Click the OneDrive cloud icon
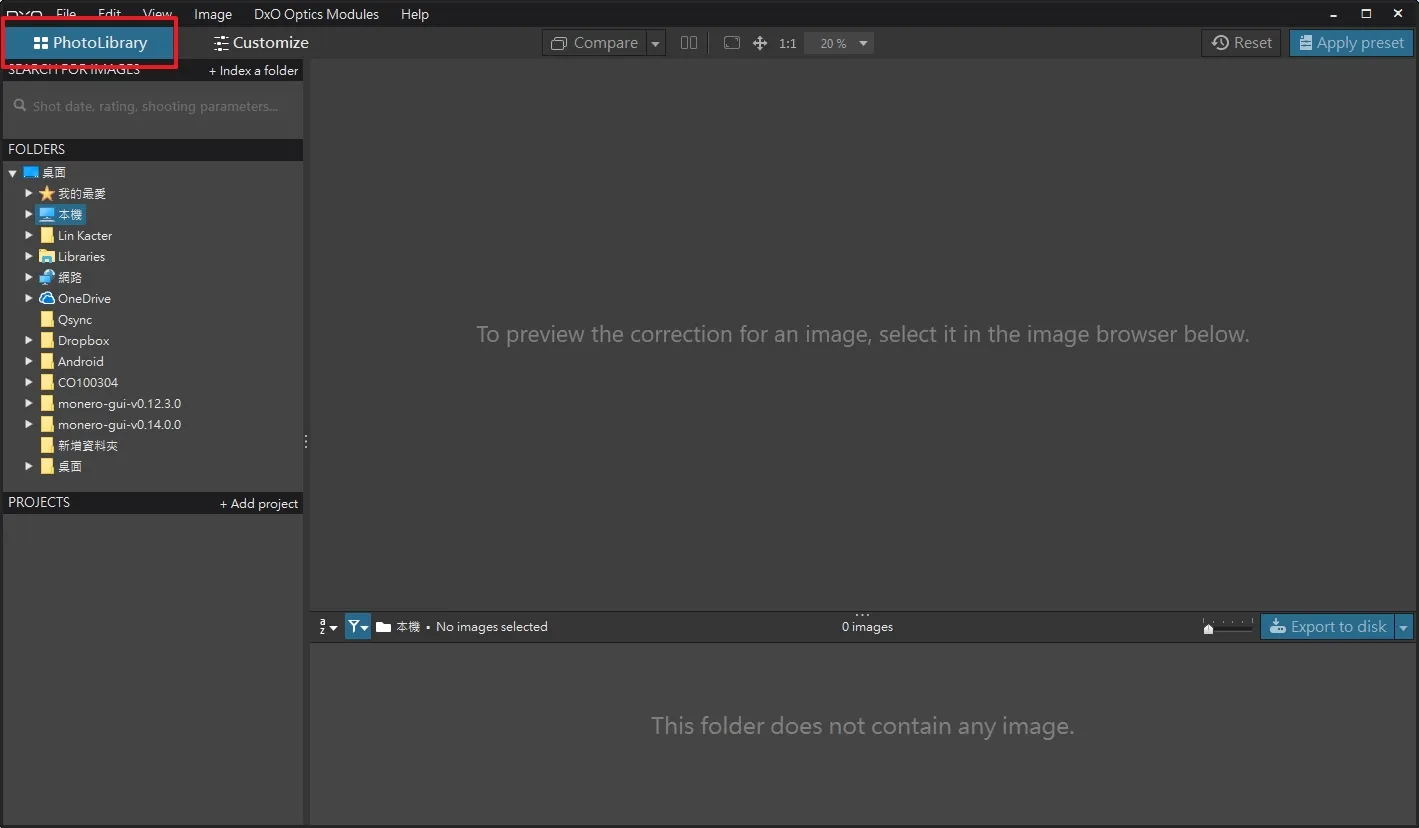 47,299
